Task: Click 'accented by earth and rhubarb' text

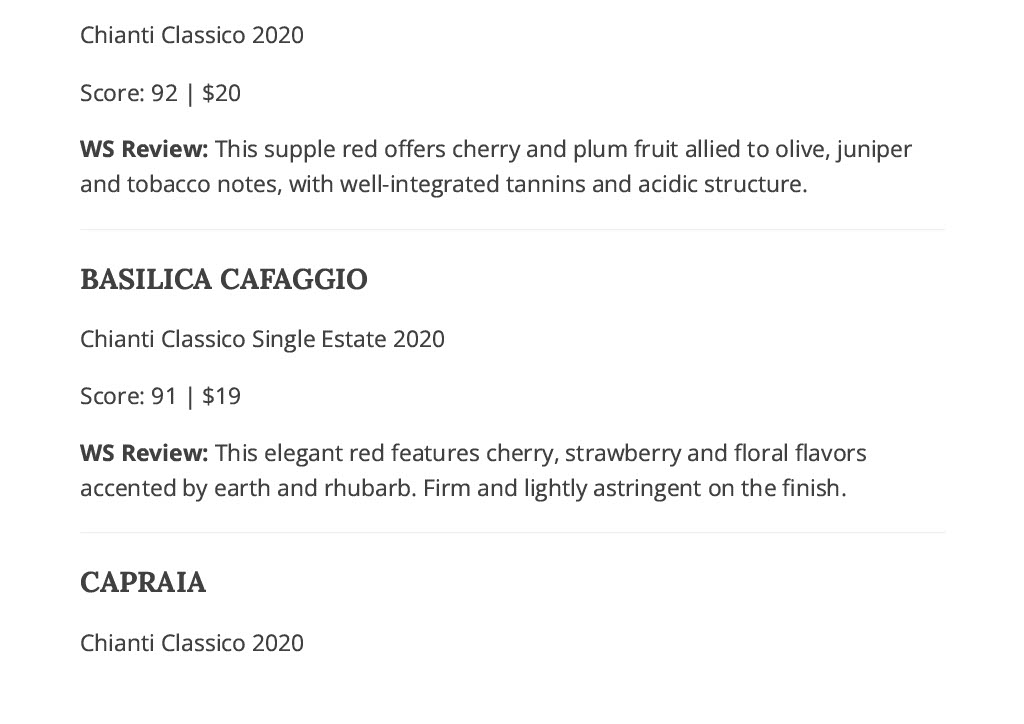Action: (248, 488)
